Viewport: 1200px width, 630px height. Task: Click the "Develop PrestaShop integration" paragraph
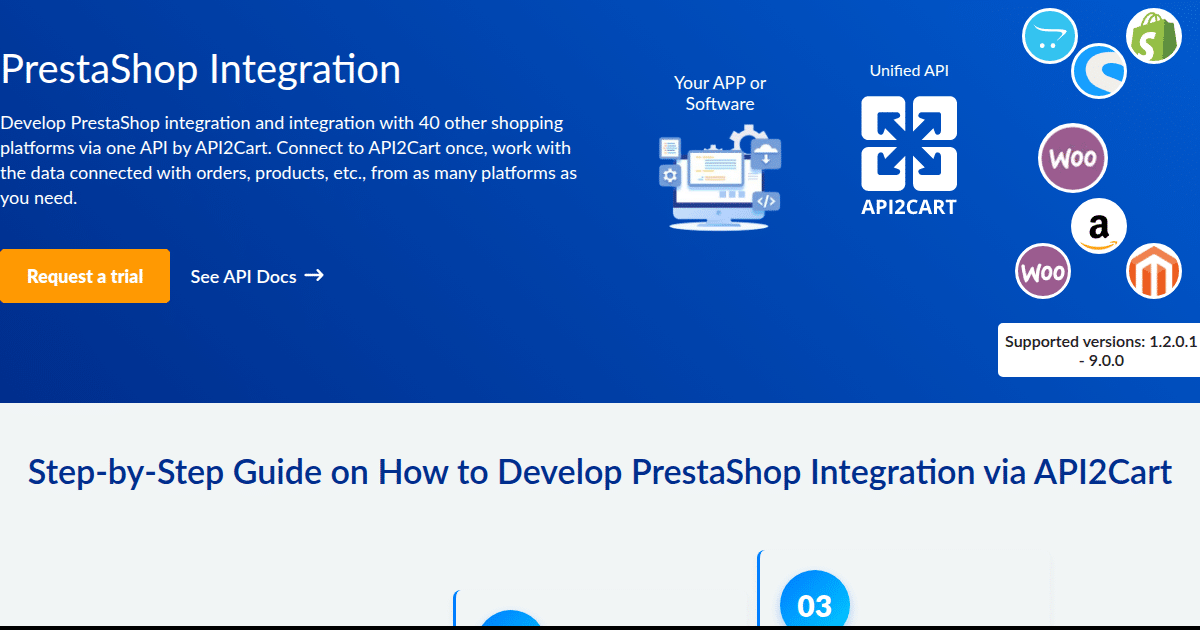point(289,160)
